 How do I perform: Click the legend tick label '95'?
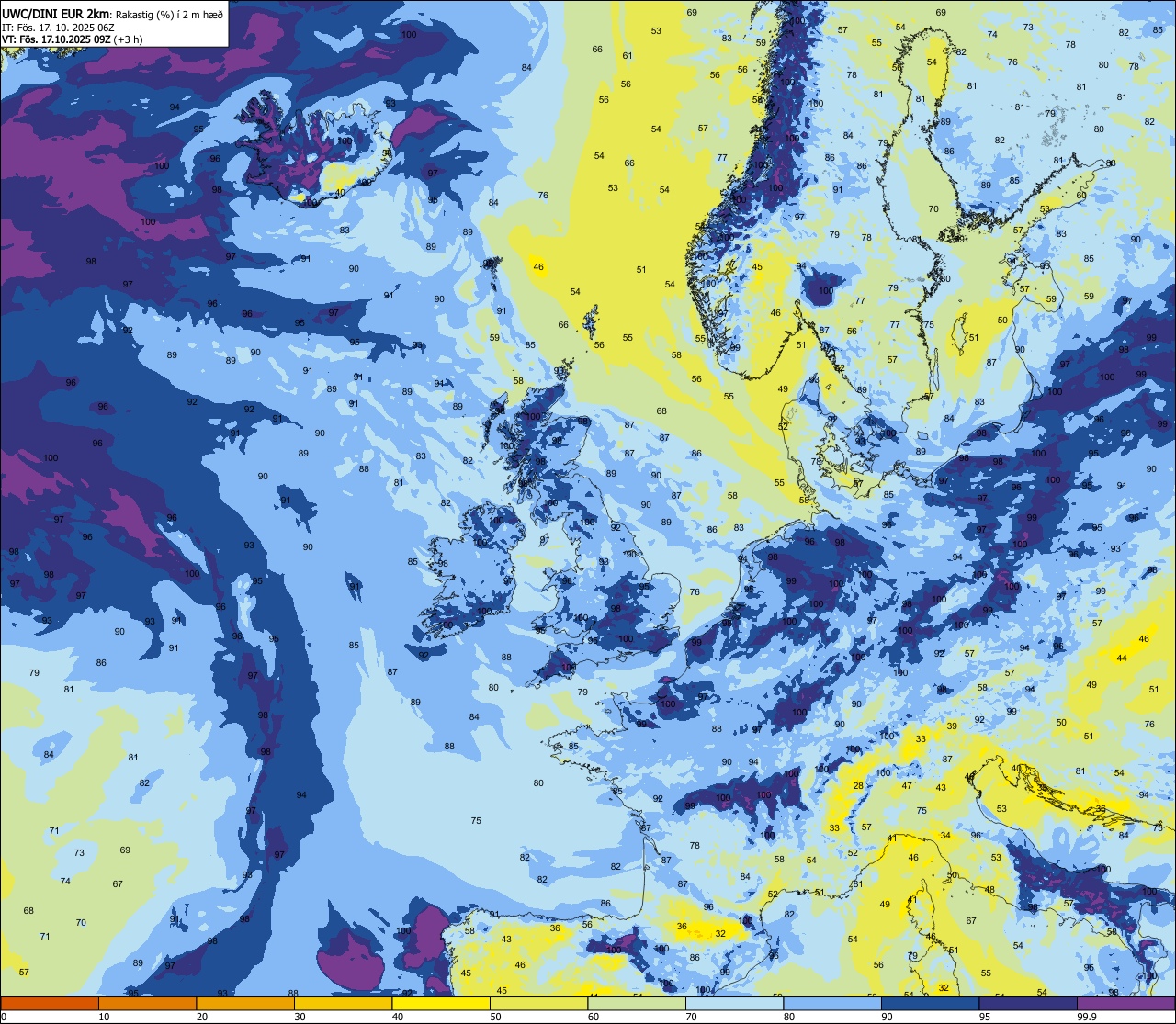coord(985,1017)
